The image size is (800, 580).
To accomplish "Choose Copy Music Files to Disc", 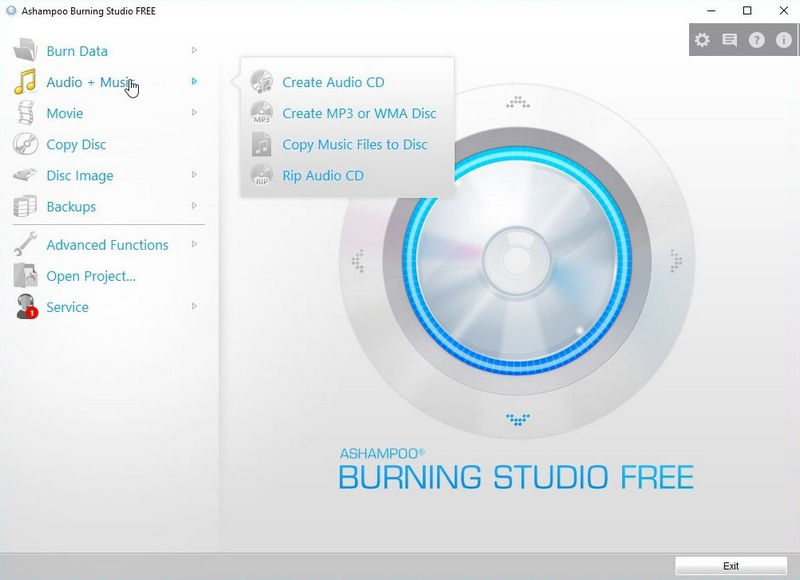I will click(x=355, y=144).
